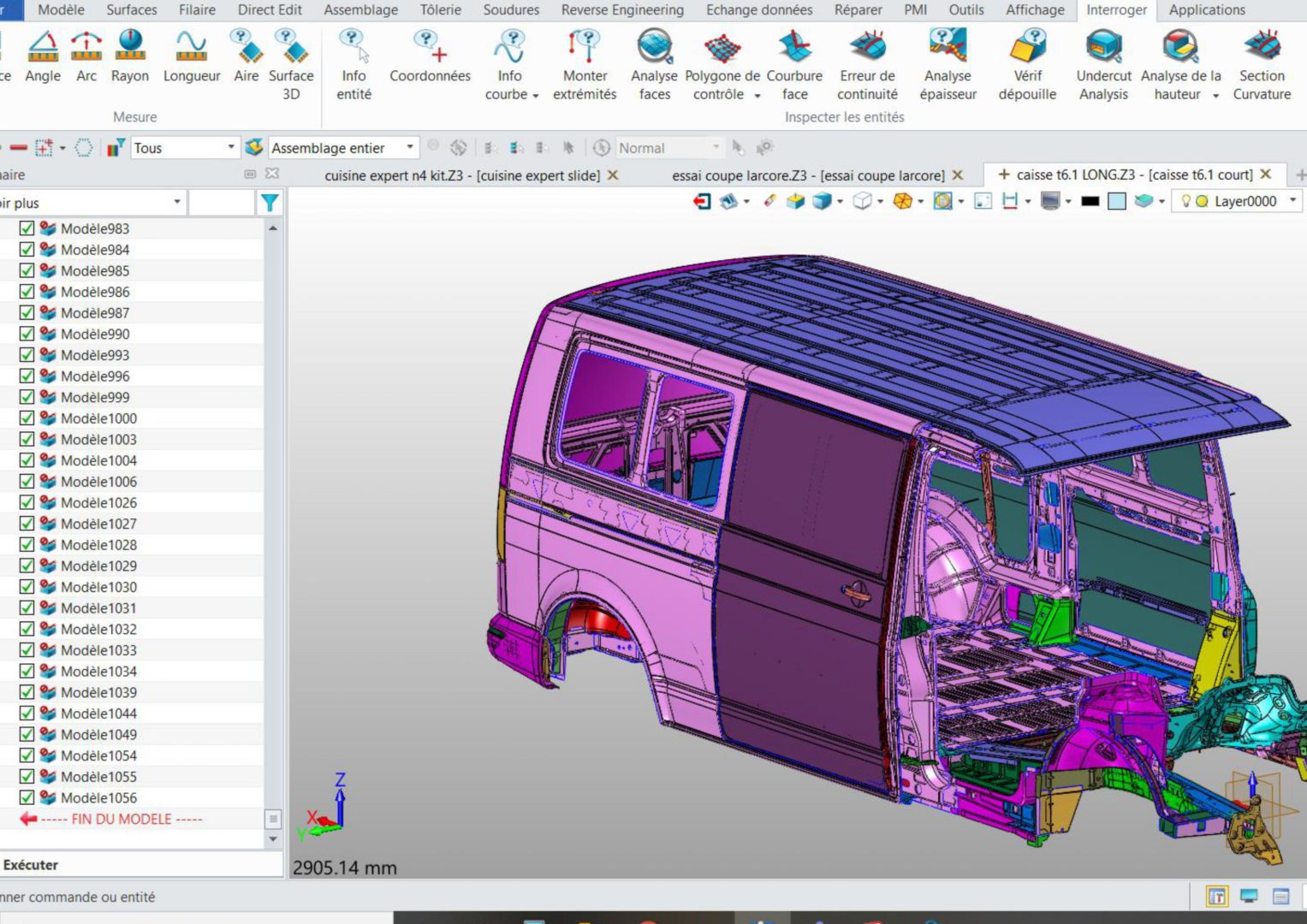Expand Polygone de contrôle dropdown arrow
The width and height of the screenshot is (1307, 924).
(757, 95)
